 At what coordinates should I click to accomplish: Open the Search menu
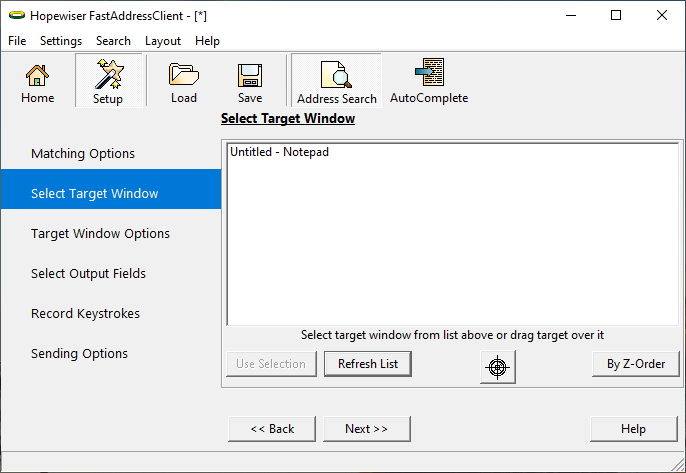(x=113, y=41)
